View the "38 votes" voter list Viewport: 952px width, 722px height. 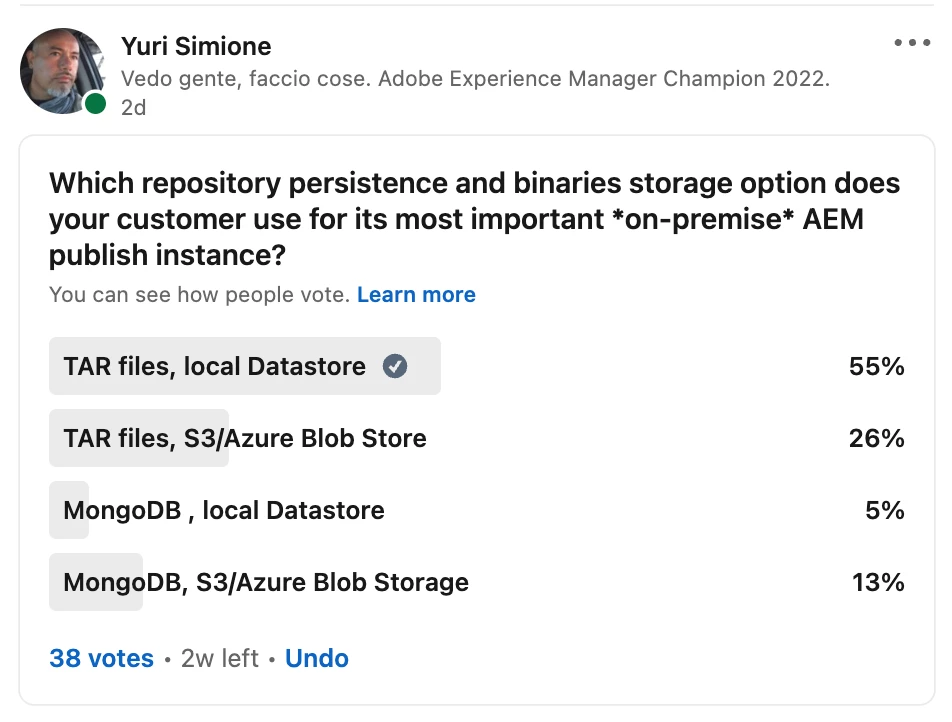coord(101,659)
